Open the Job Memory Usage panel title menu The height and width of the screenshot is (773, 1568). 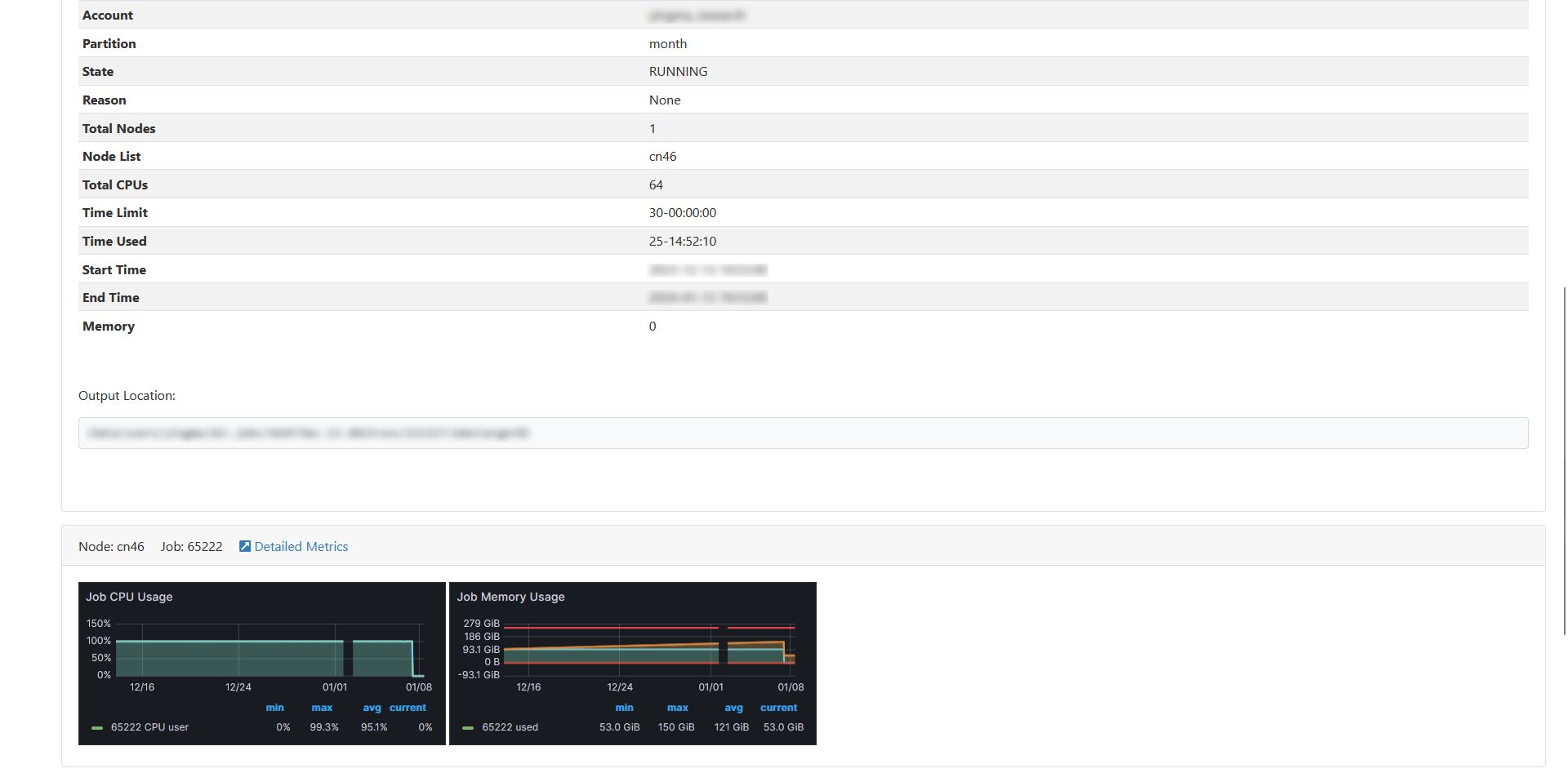(511, 597)
